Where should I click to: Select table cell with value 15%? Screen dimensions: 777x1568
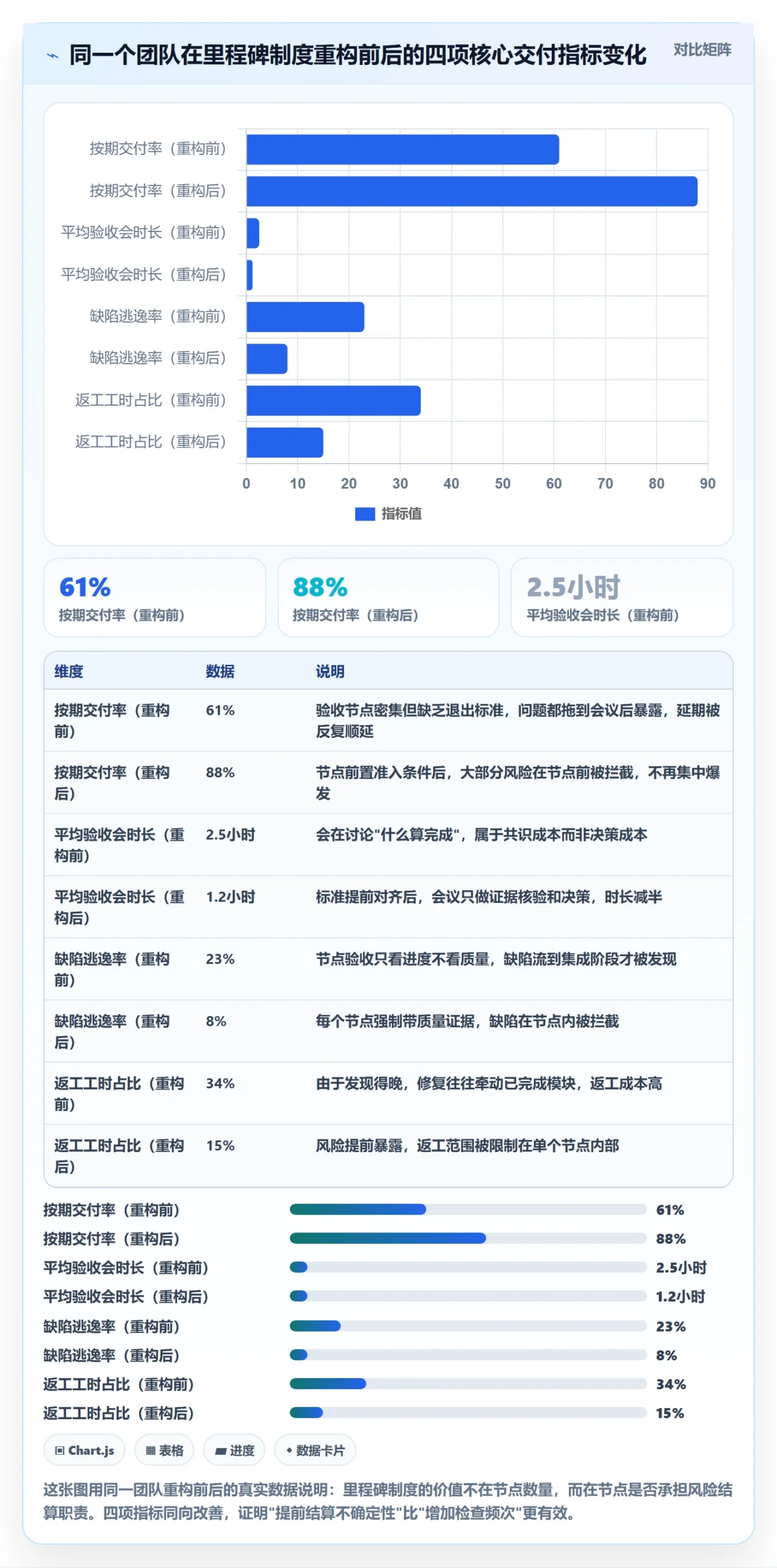tap(220, 1145)
